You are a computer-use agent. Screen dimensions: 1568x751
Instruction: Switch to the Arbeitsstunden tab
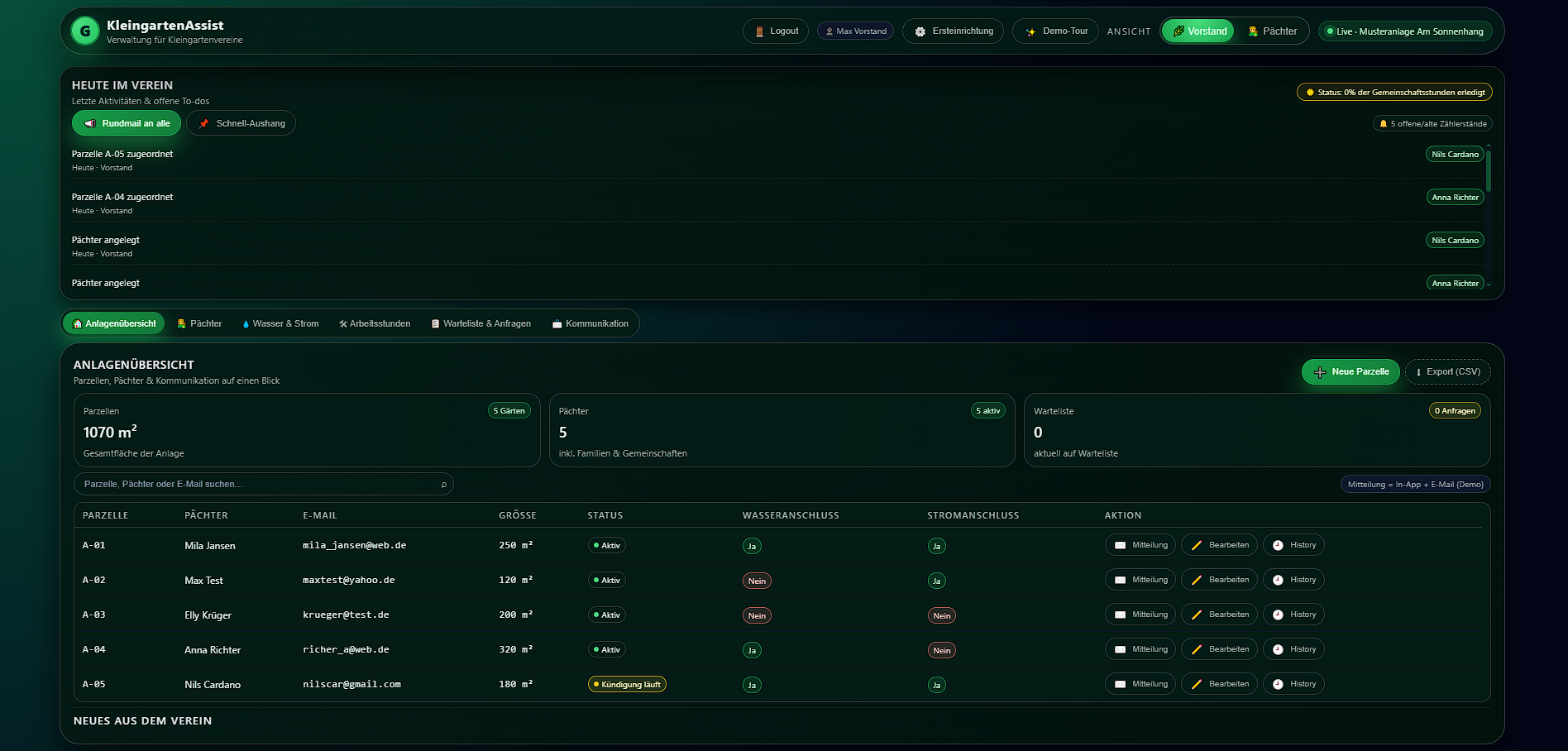click(374, 324)
